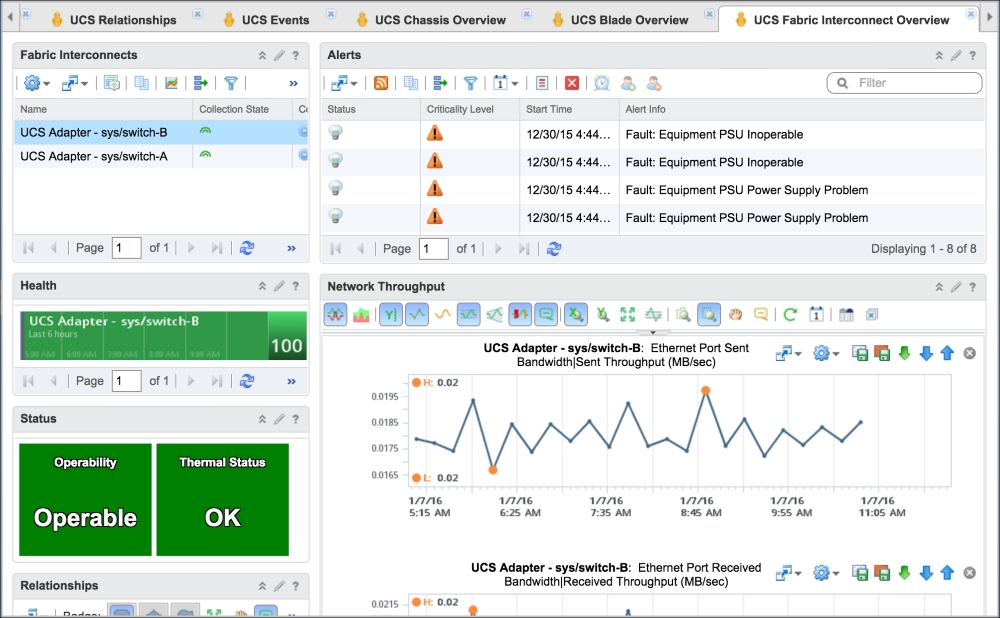
Task: Click the switch-B health bar in Health widget
Action: pyautogui.click(x=163, y=335)
